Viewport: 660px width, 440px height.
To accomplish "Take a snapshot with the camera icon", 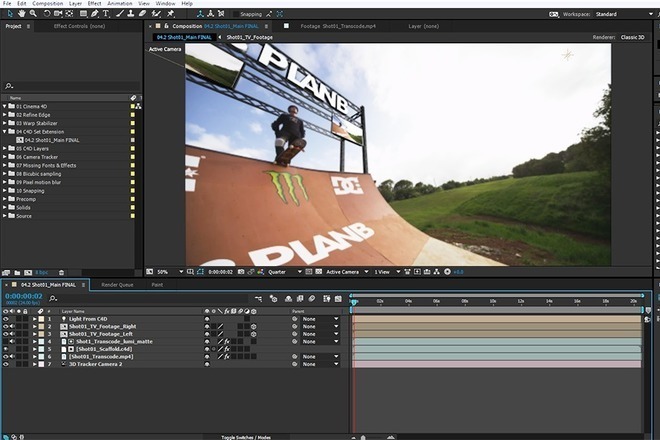I will coord(241,272).
